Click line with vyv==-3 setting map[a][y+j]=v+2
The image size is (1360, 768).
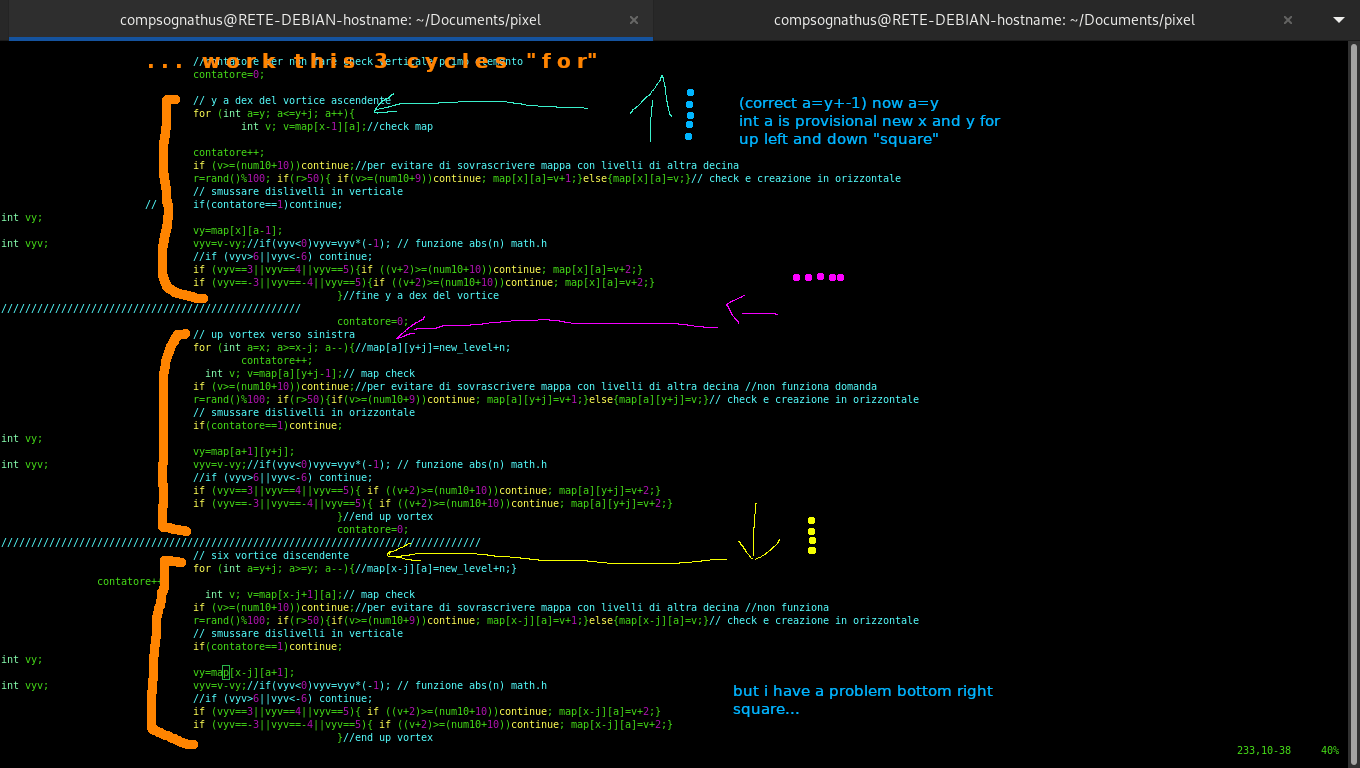pyautogui.click(x=433, y=504)
